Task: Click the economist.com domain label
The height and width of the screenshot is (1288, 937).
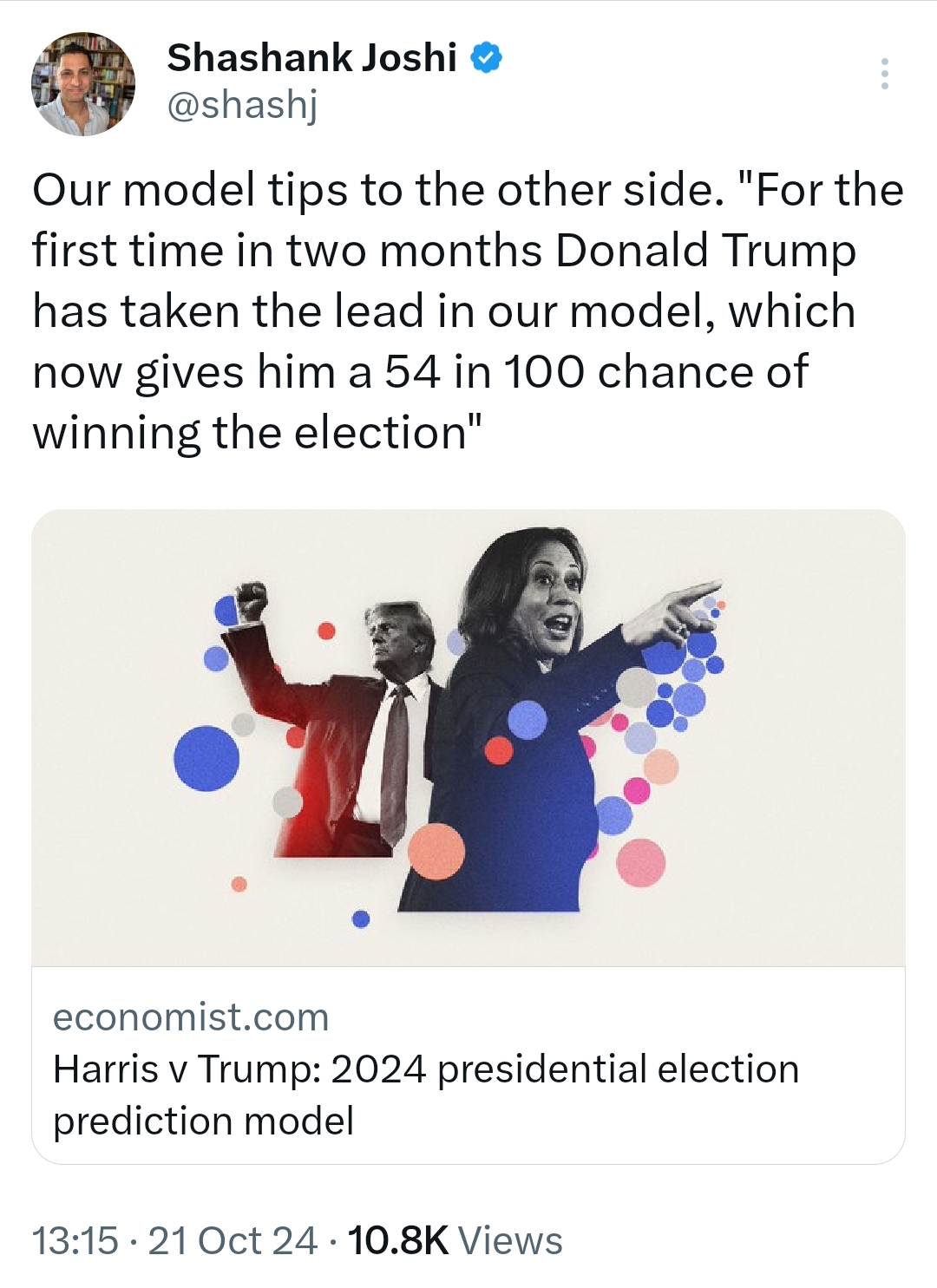Action: 191,1017
